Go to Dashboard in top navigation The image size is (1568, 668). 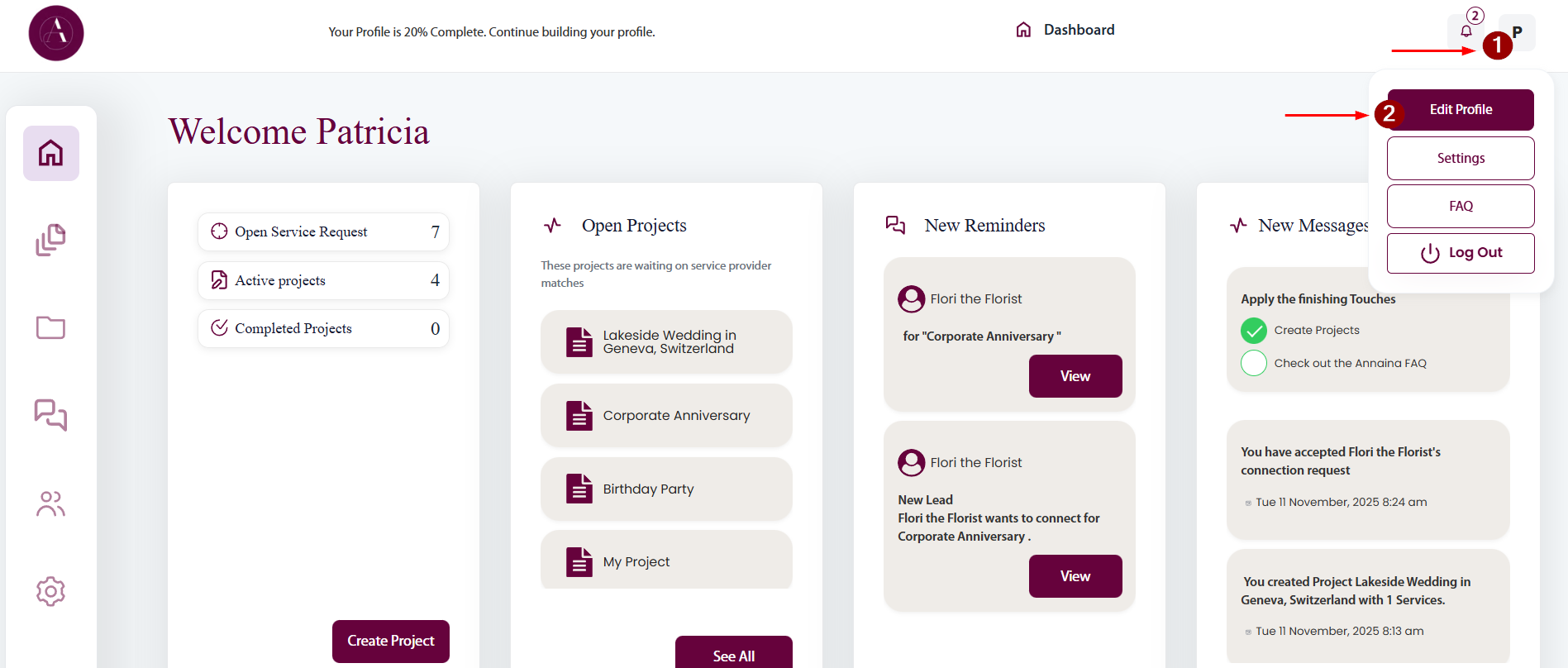pos(1065,31)
